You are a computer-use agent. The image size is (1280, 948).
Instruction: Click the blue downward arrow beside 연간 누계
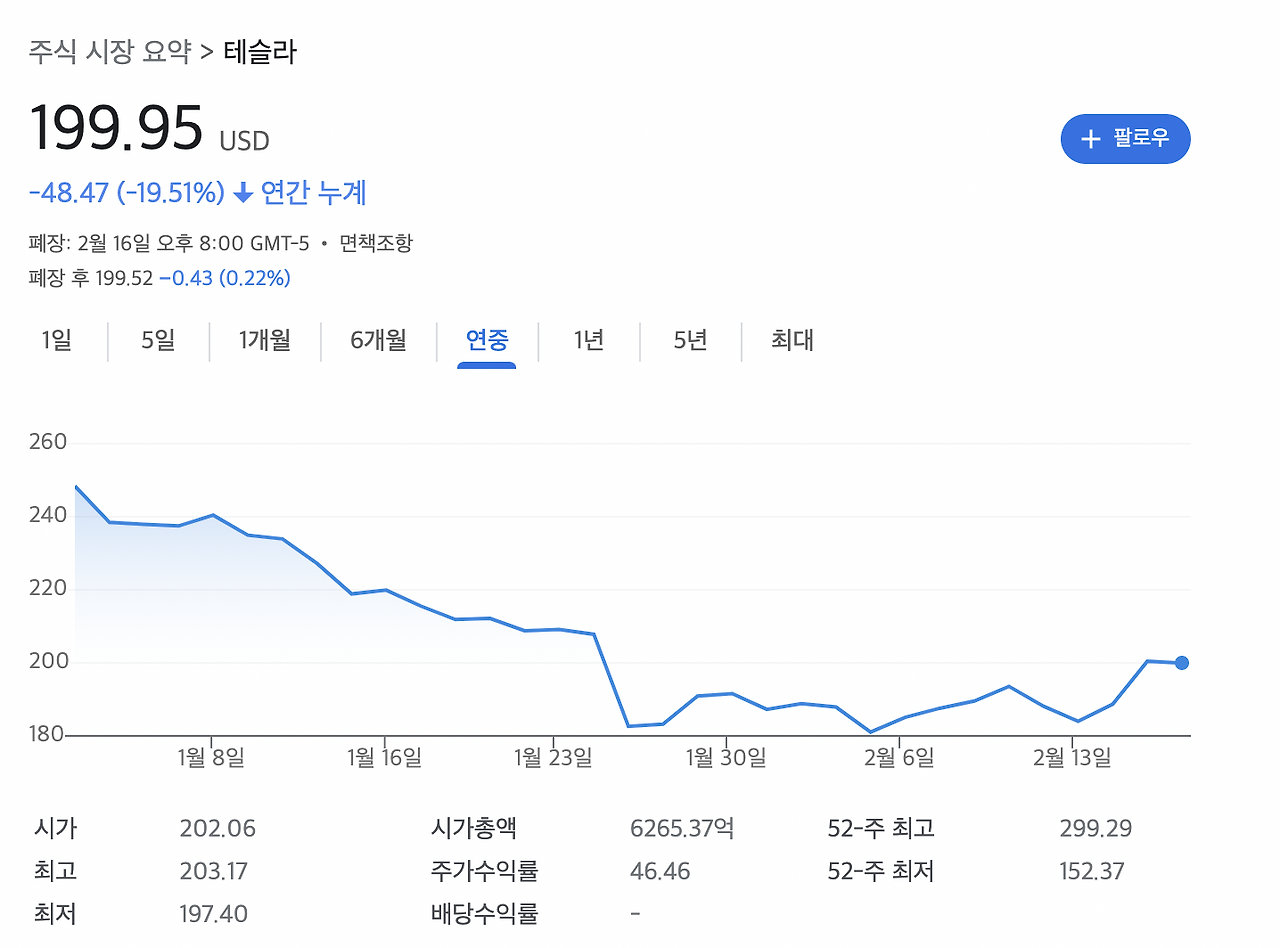241,193
